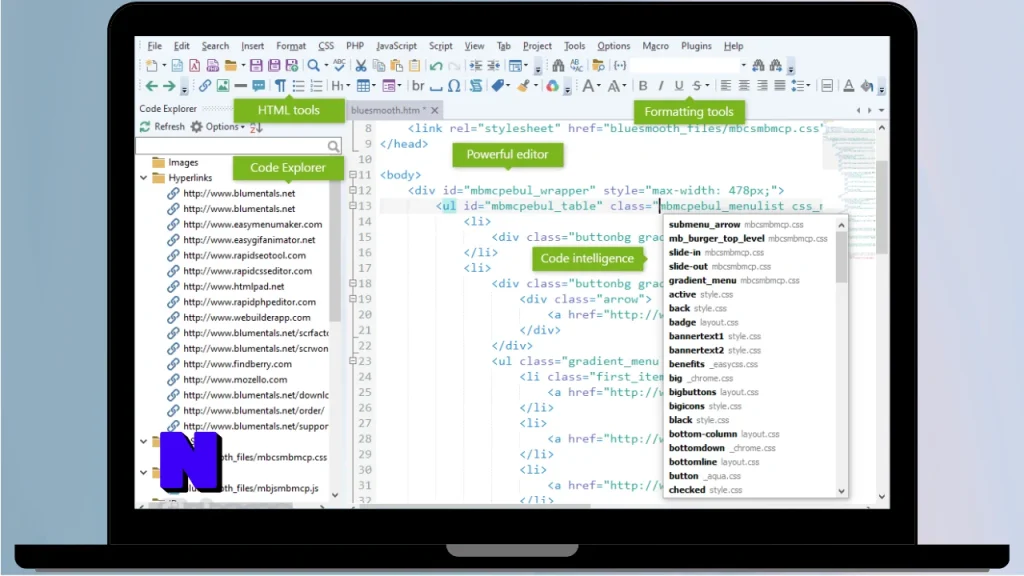Open the CSS menu
Screen dimensions: 1024x576
tap(326, 46)
